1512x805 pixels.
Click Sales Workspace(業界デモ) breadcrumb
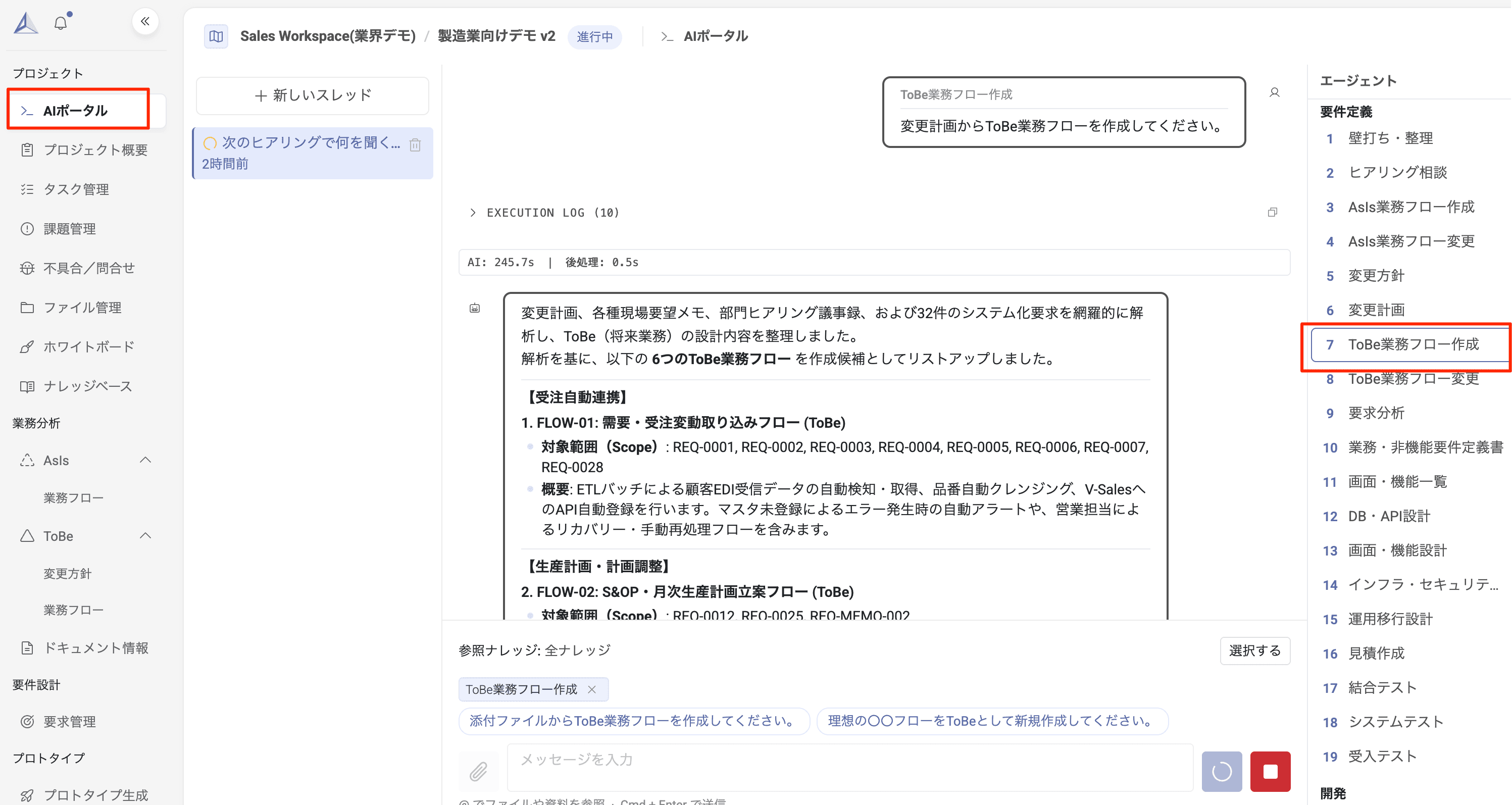pos(328,36)
